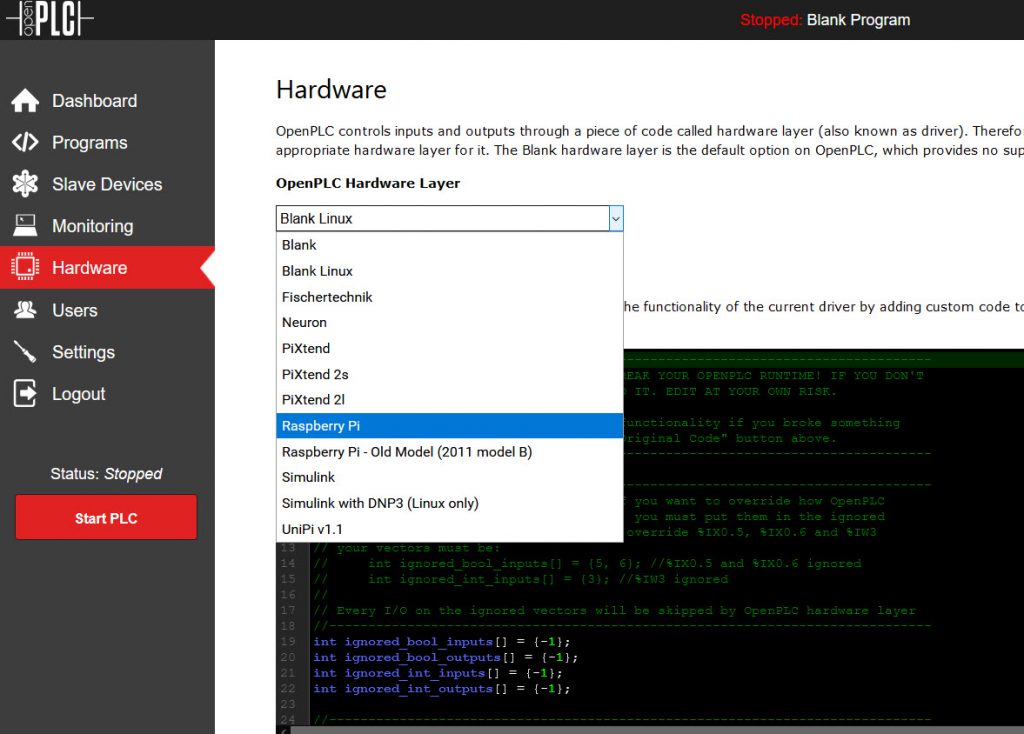Choose Fischertechnik hardware layer option
This screenshot has width=1024, height=734.
click(449, 297)
